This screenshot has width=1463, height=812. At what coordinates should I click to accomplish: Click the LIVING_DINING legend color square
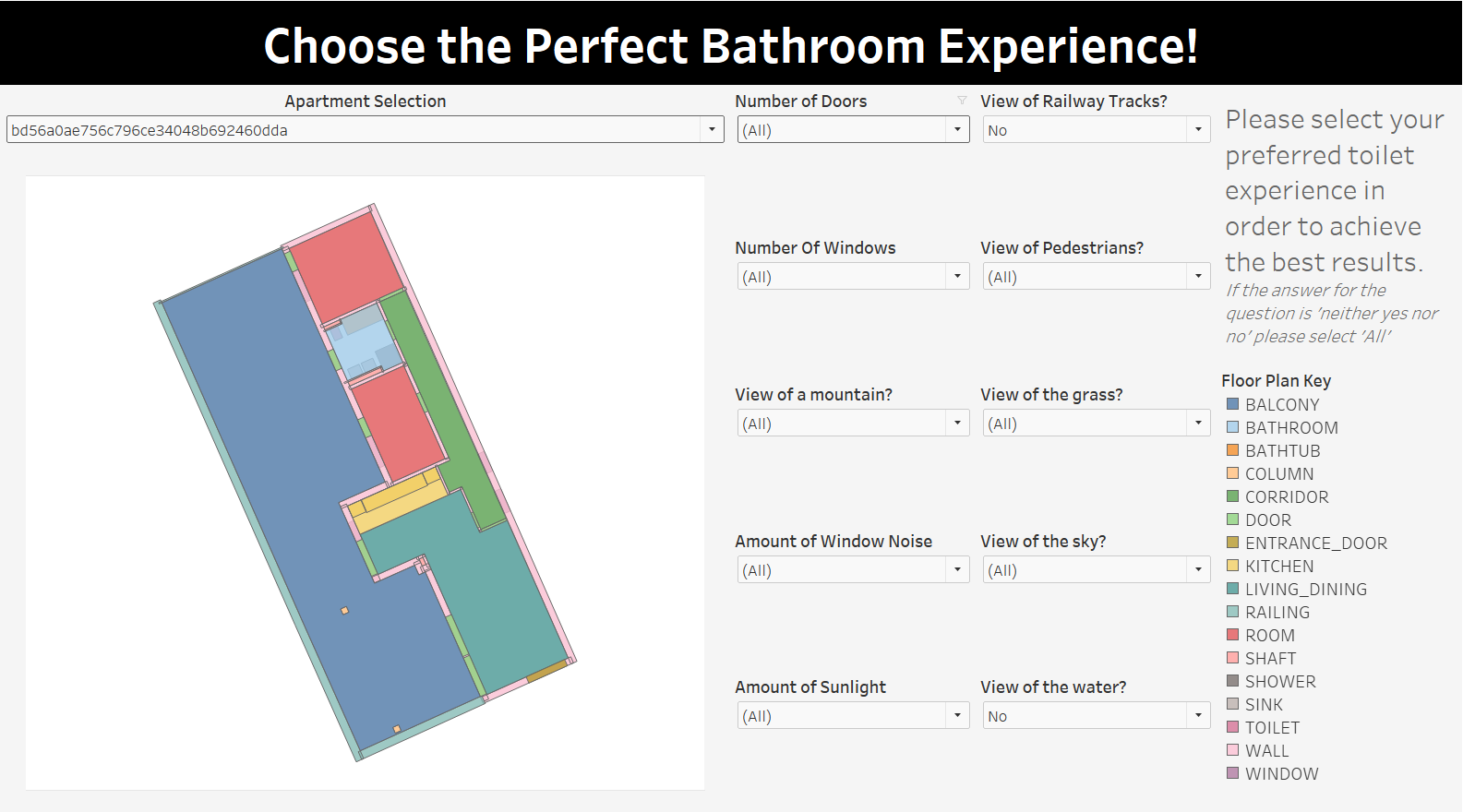1232,589
